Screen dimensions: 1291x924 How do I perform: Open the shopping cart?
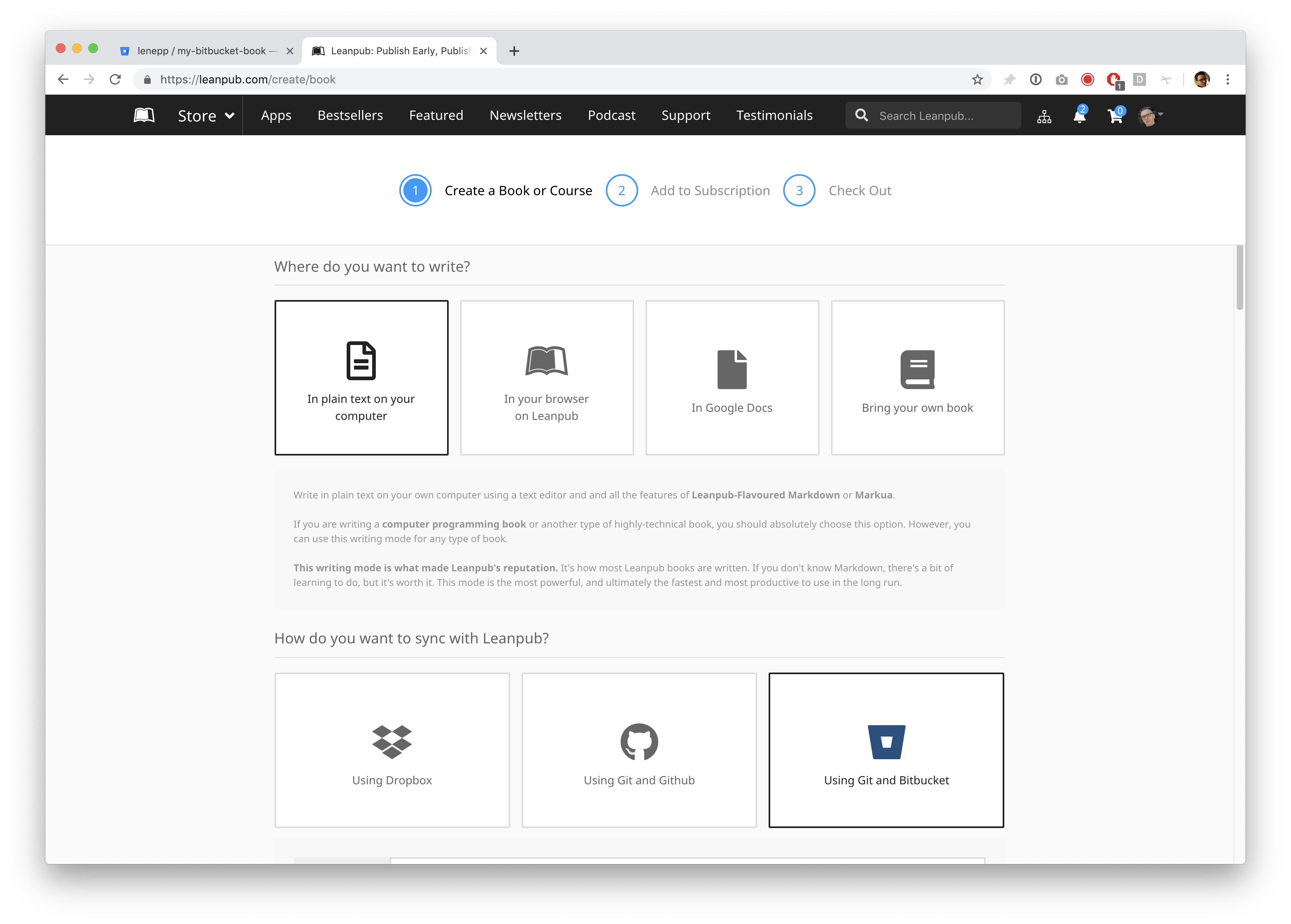point(1115,115)
